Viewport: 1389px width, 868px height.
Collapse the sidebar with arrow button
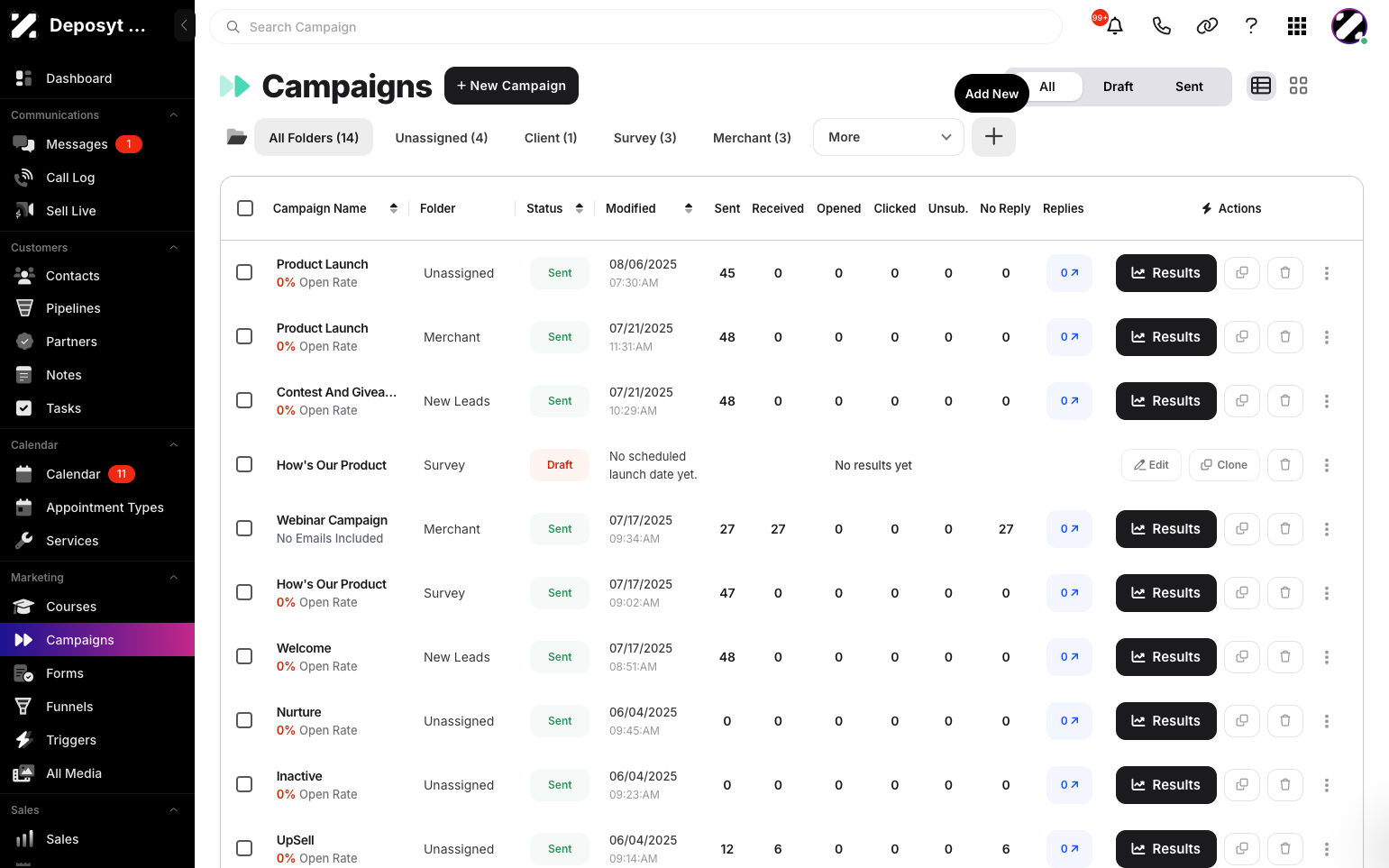point(184,25)
